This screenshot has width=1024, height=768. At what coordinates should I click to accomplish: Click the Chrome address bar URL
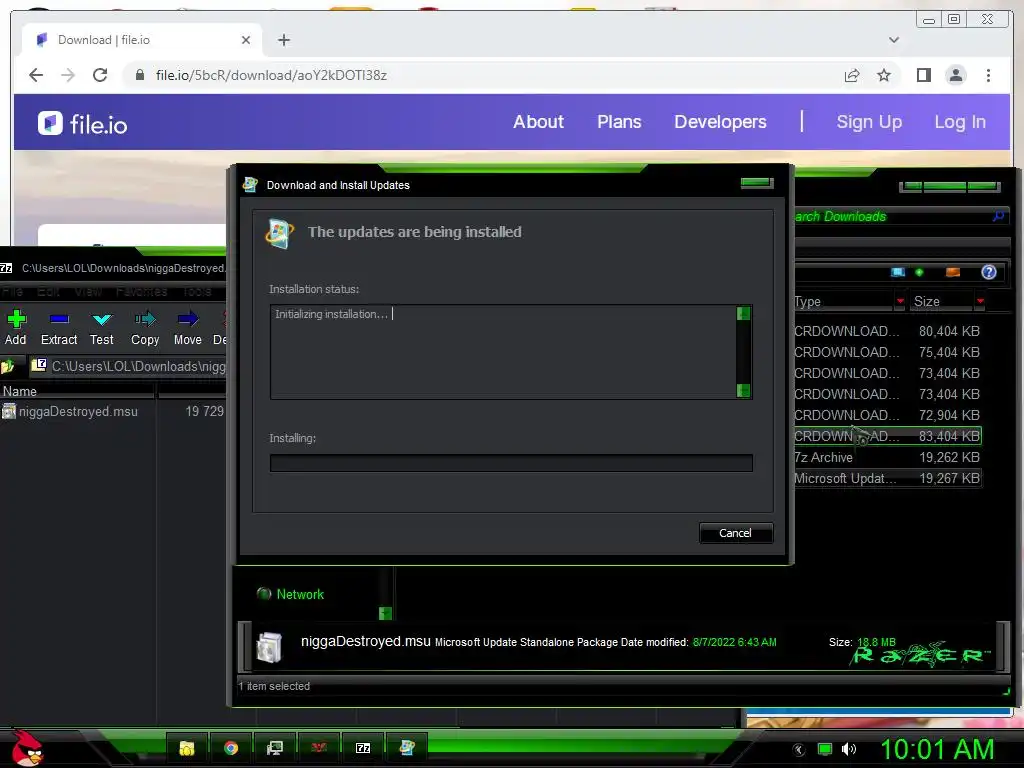click(271, 75)
